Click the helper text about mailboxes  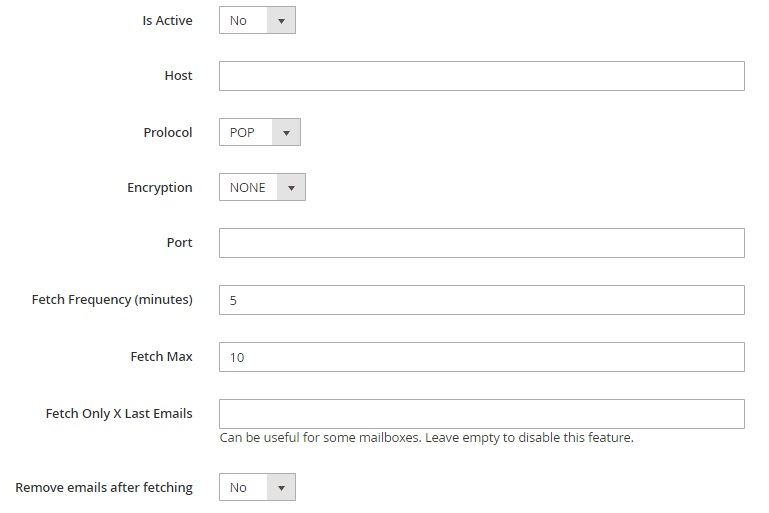click(x=427, y=437)
